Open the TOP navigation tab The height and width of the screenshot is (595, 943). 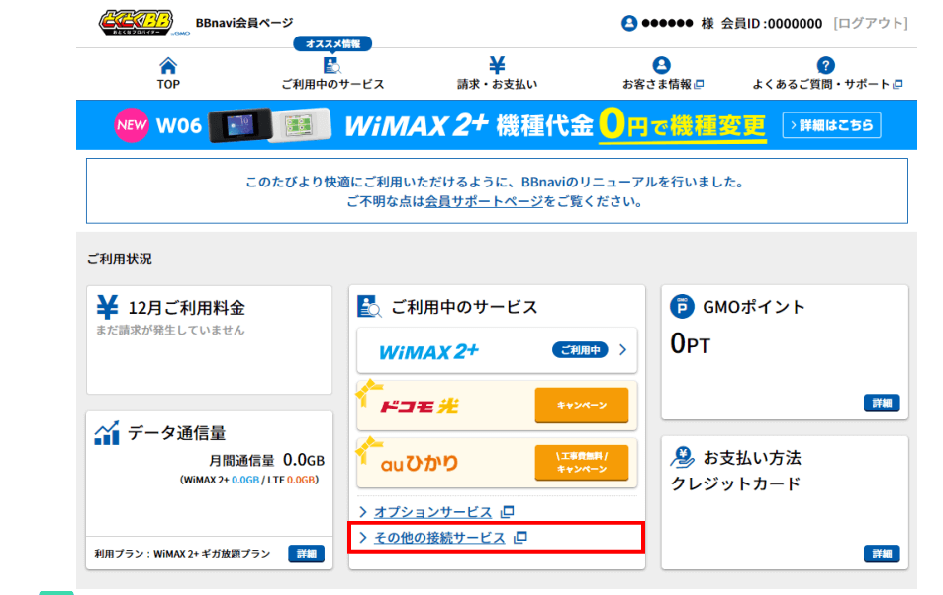[168, 73]
